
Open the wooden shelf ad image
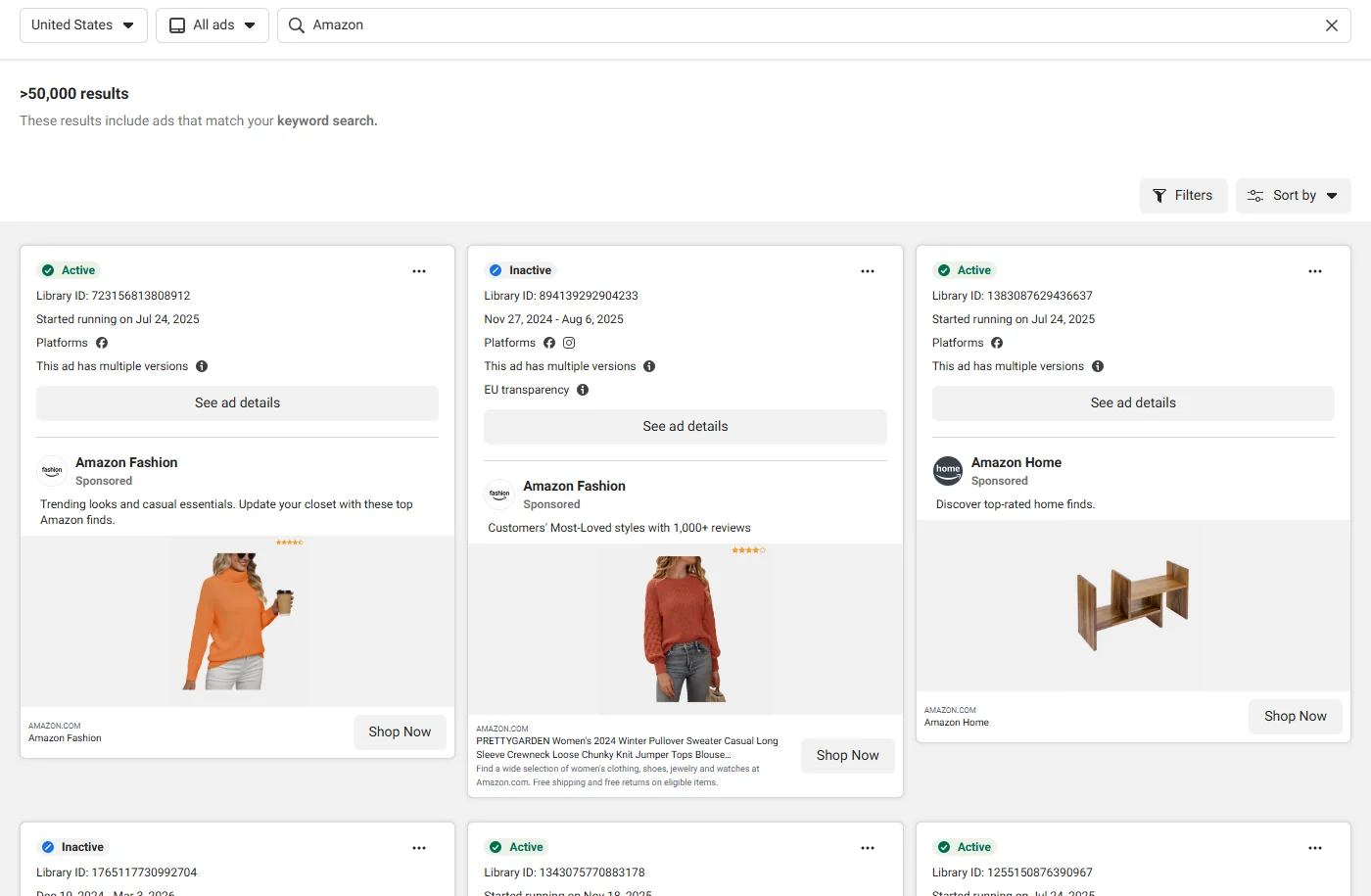tap(1133, 605)
